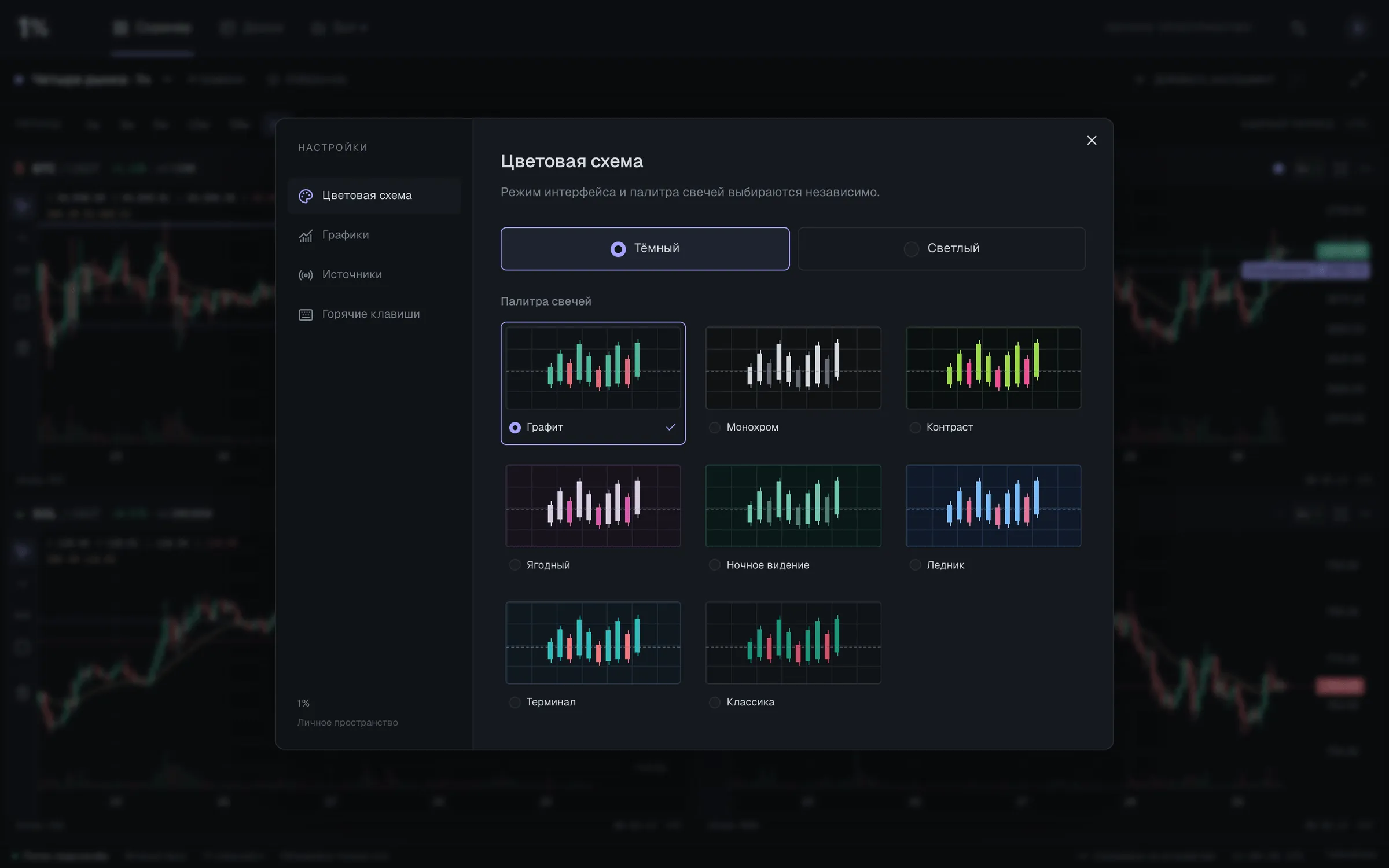The width and height of the screenshot is (1389, 868).
Task: Open the Горячие клавиши settings section
Action: coord(374,314)
